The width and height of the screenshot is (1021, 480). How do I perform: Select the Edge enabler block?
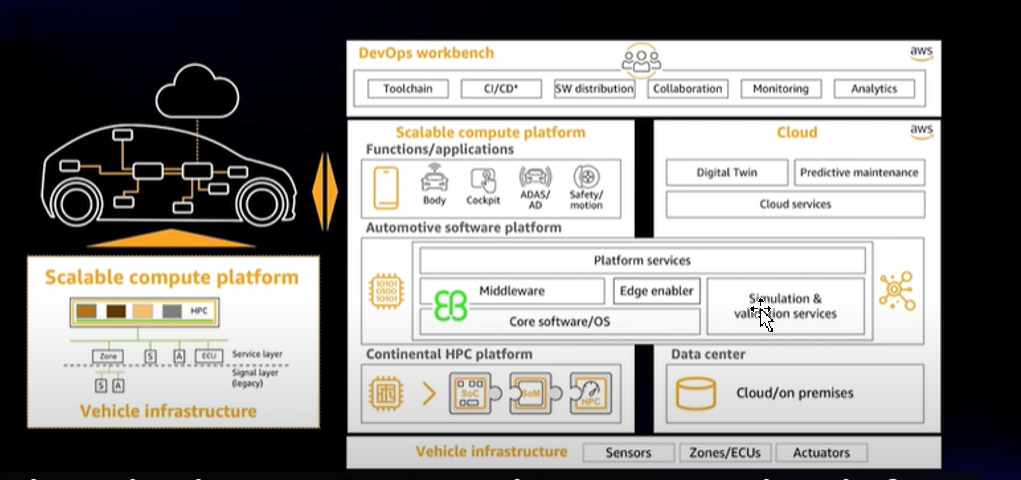tap(656, 291)
